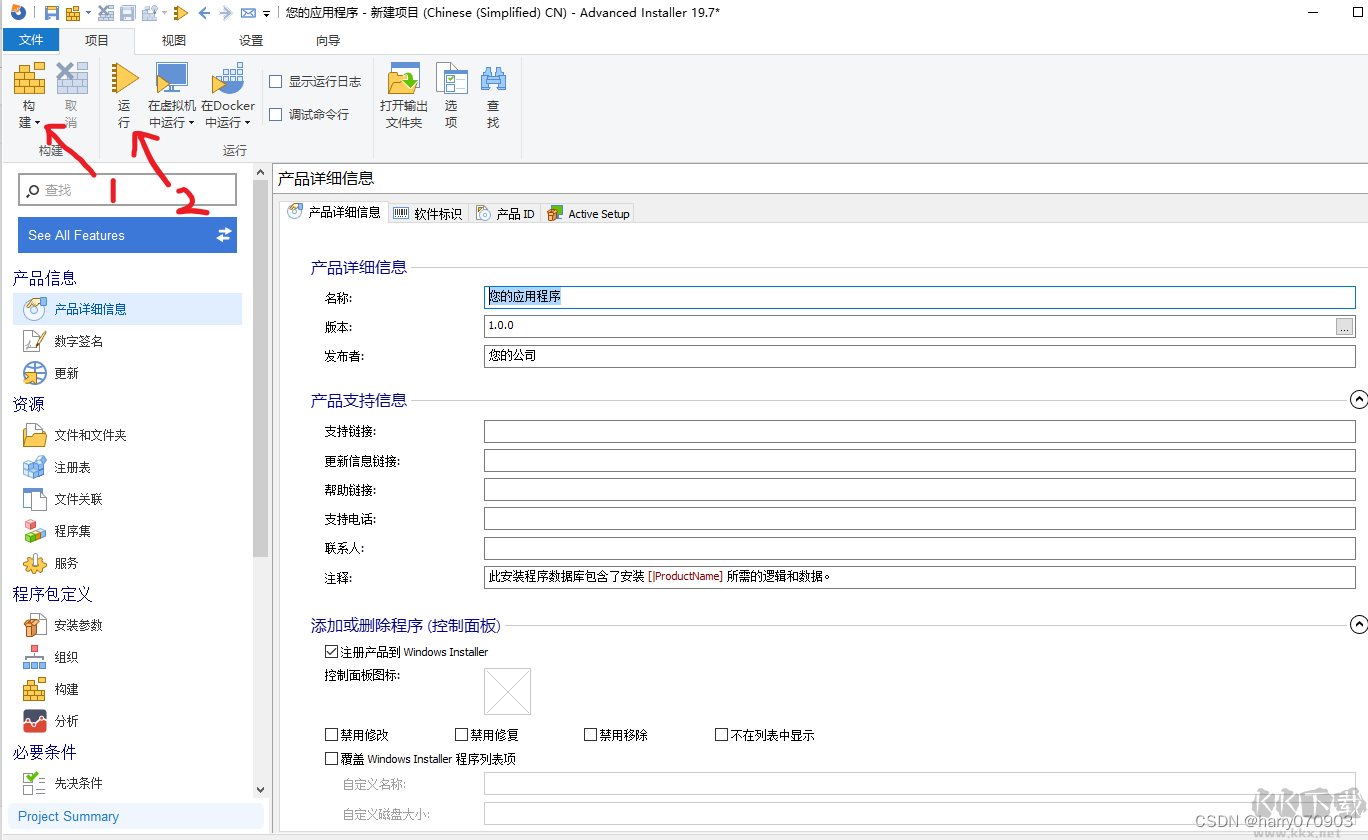Toggle Debug command line (调试命令行) checkbox
This screenshot has width=1368, height=840.
(276, 115)
